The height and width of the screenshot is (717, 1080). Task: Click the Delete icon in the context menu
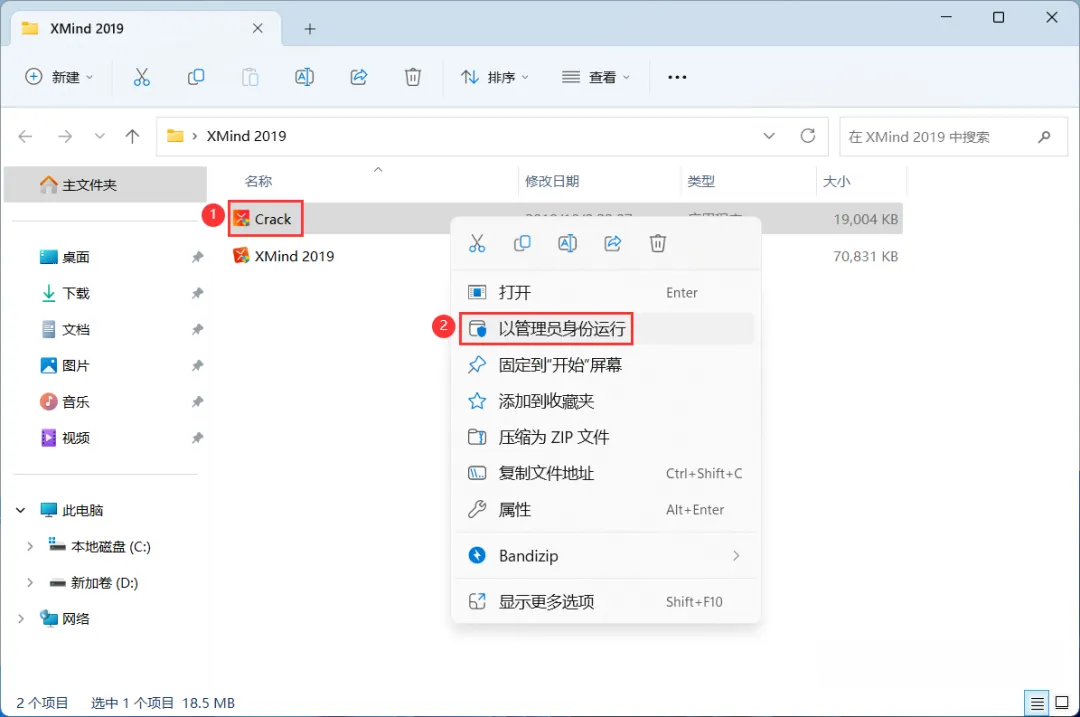tap(658, 243)
